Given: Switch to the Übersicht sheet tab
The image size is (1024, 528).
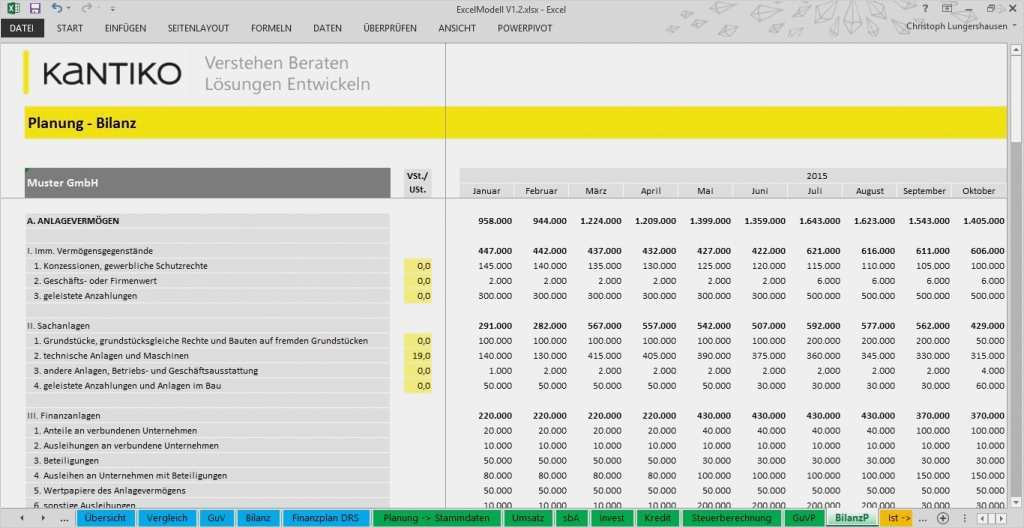Looking at the screenshot, I should pyautogui.click(x=105, y=519).
